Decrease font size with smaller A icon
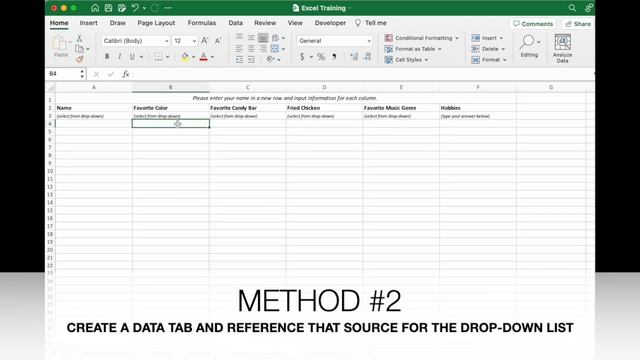Screen dimensions: 640x360 tap(218, 40)
